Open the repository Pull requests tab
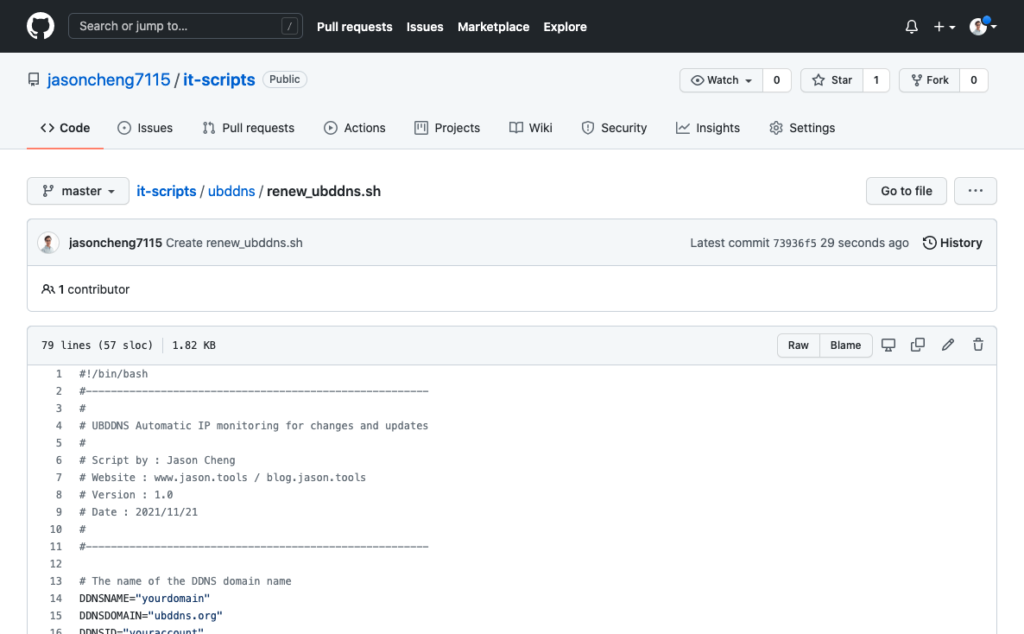This screenshot has width=1024, height=634. pyautogui.click(x=248, y=128)
